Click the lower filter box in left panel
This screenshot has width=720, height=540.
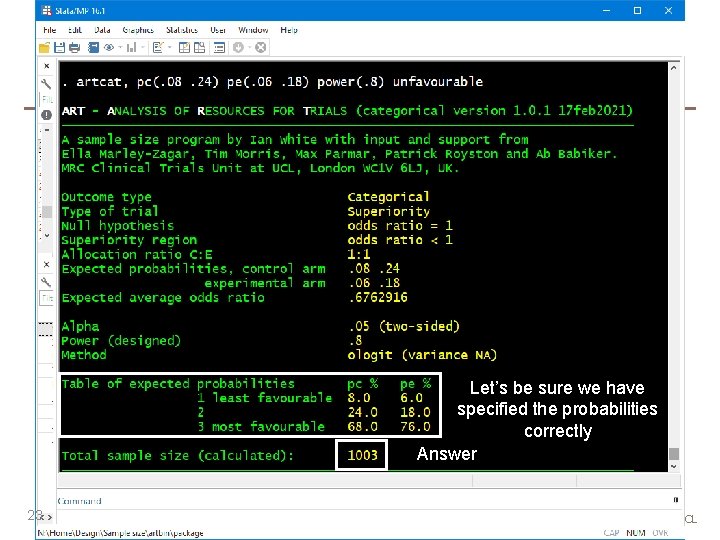[x=47, y=298]
